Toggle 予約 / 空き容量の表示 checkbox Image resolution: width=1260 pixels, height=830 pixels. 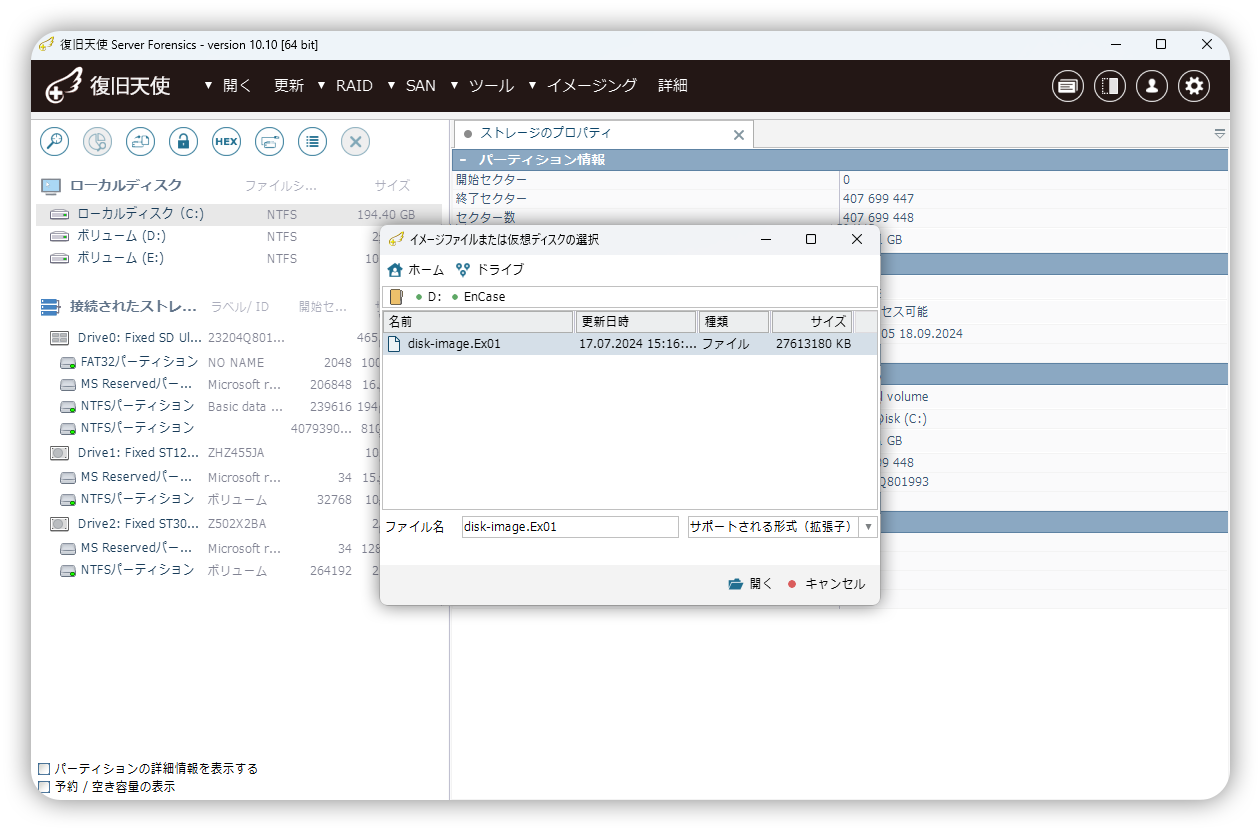(x=44, y=787)
